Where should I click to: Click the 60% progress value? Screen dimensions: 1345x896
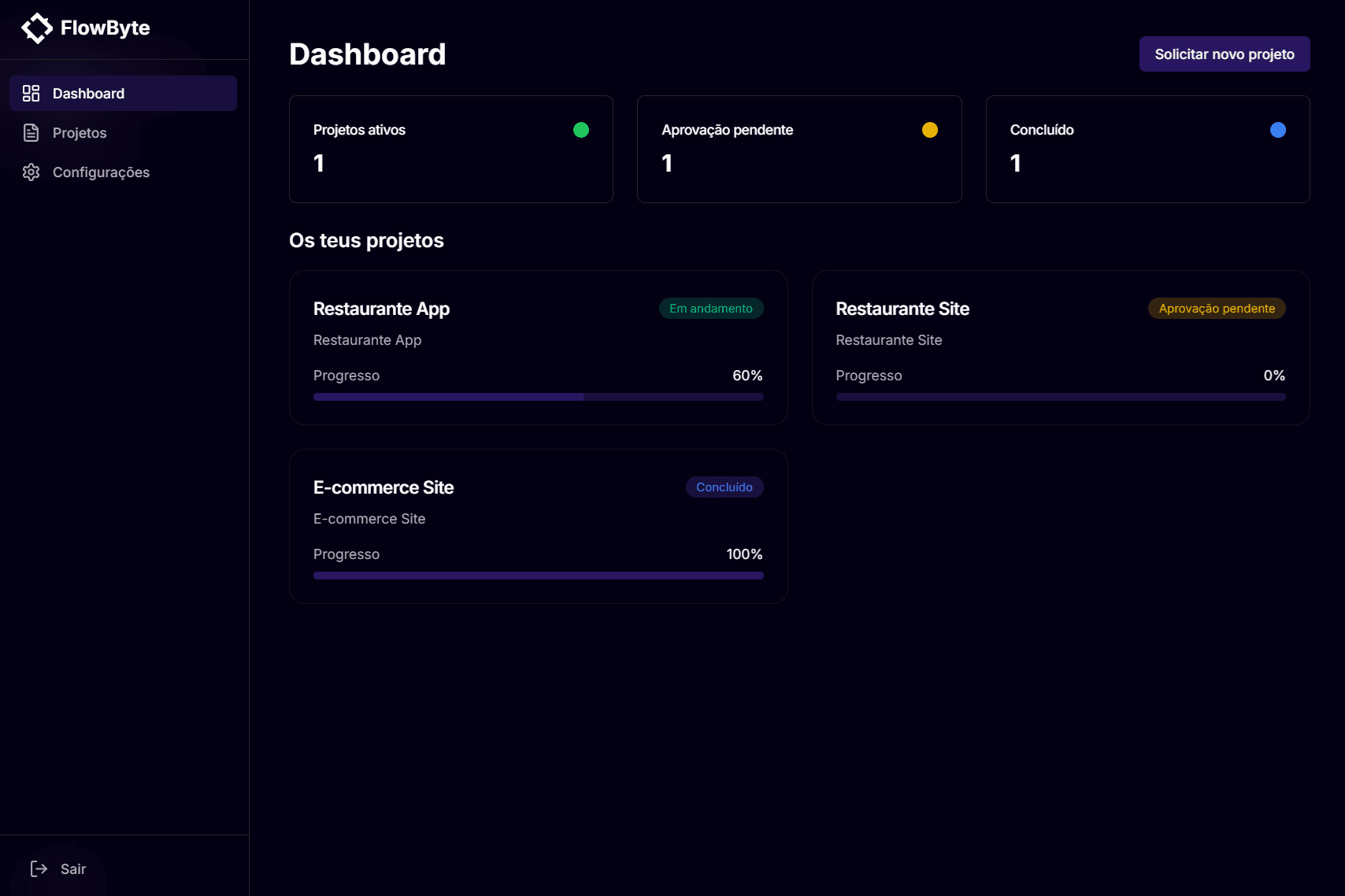(747, 376)
